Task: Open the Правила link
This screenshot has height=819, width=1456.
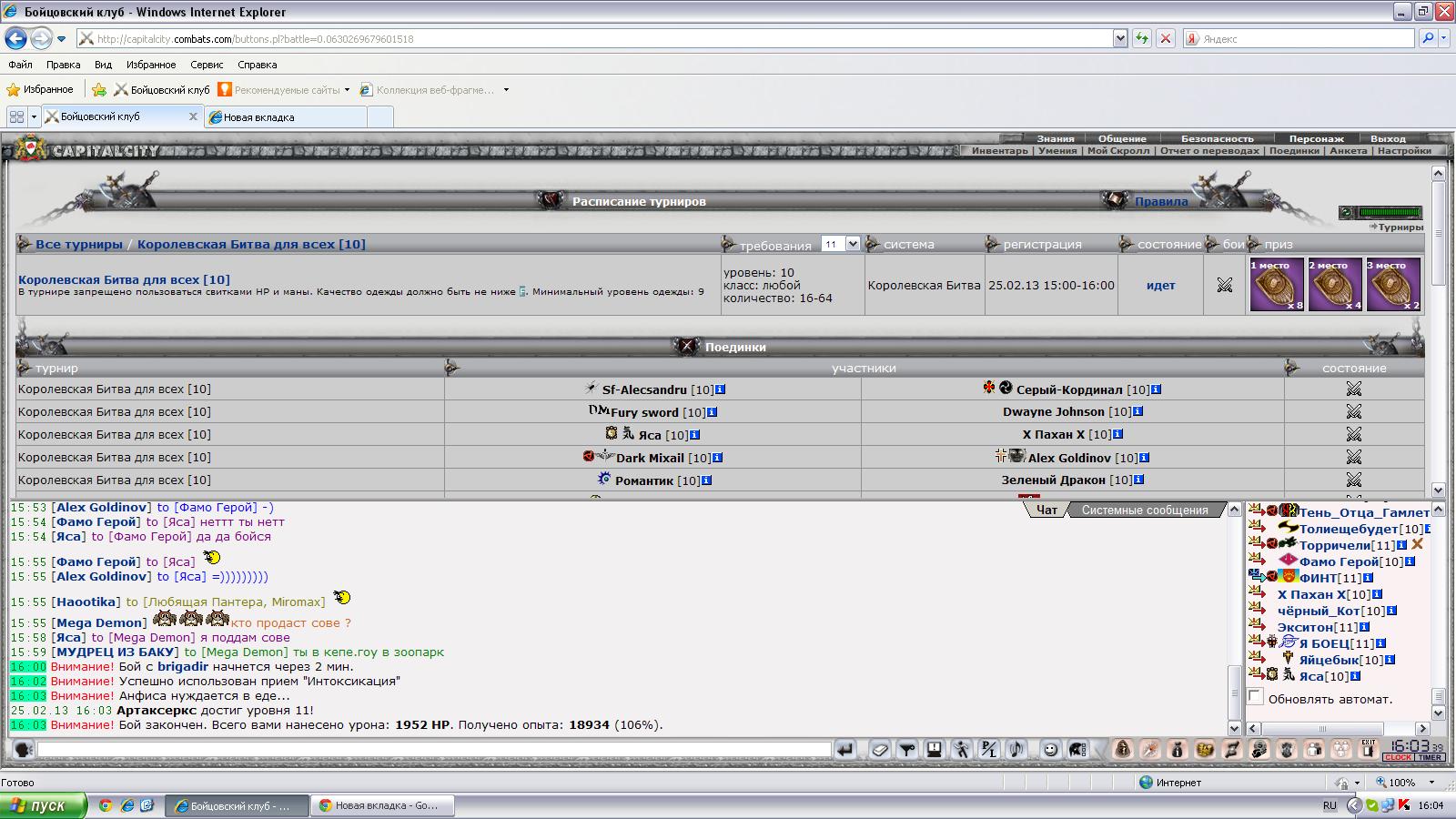Action: 1160,202
